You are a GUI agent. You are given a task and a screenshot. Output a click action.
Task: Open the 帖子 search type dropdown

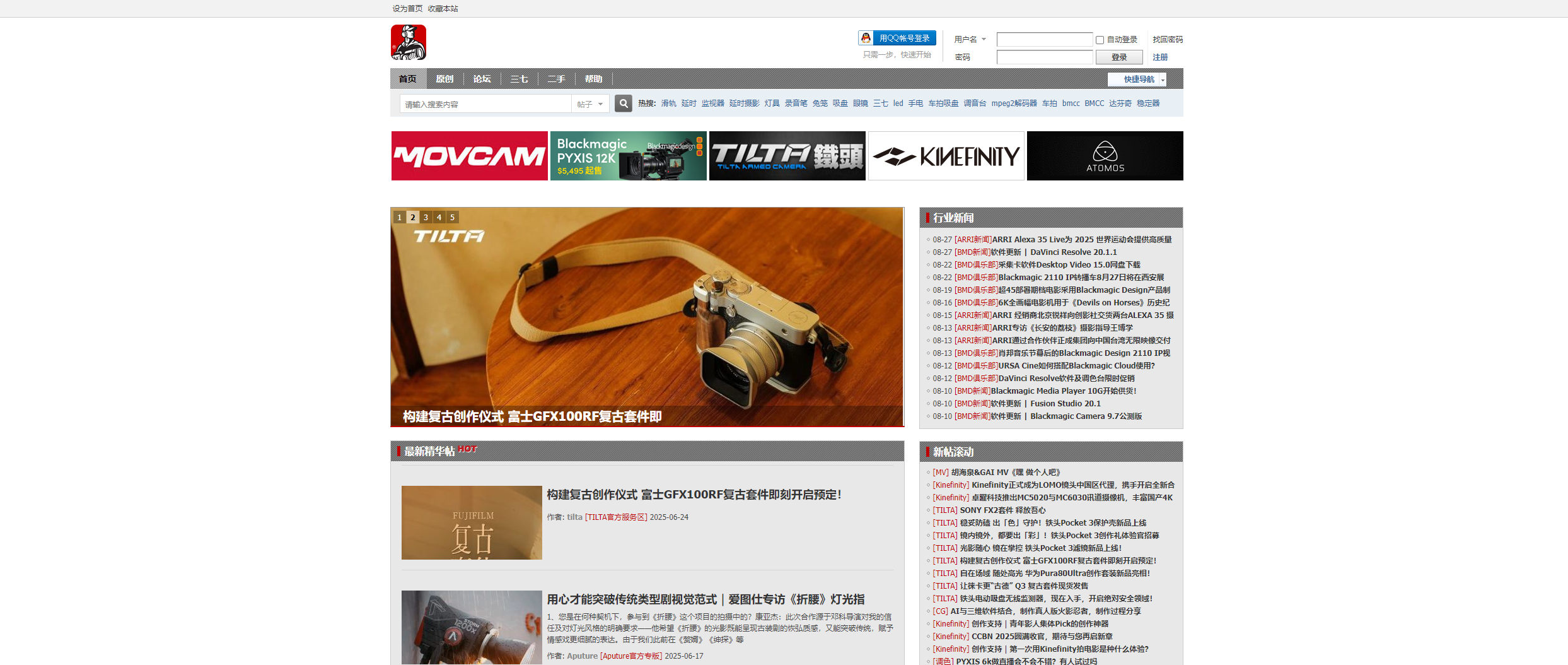click(x=590, y=104)
